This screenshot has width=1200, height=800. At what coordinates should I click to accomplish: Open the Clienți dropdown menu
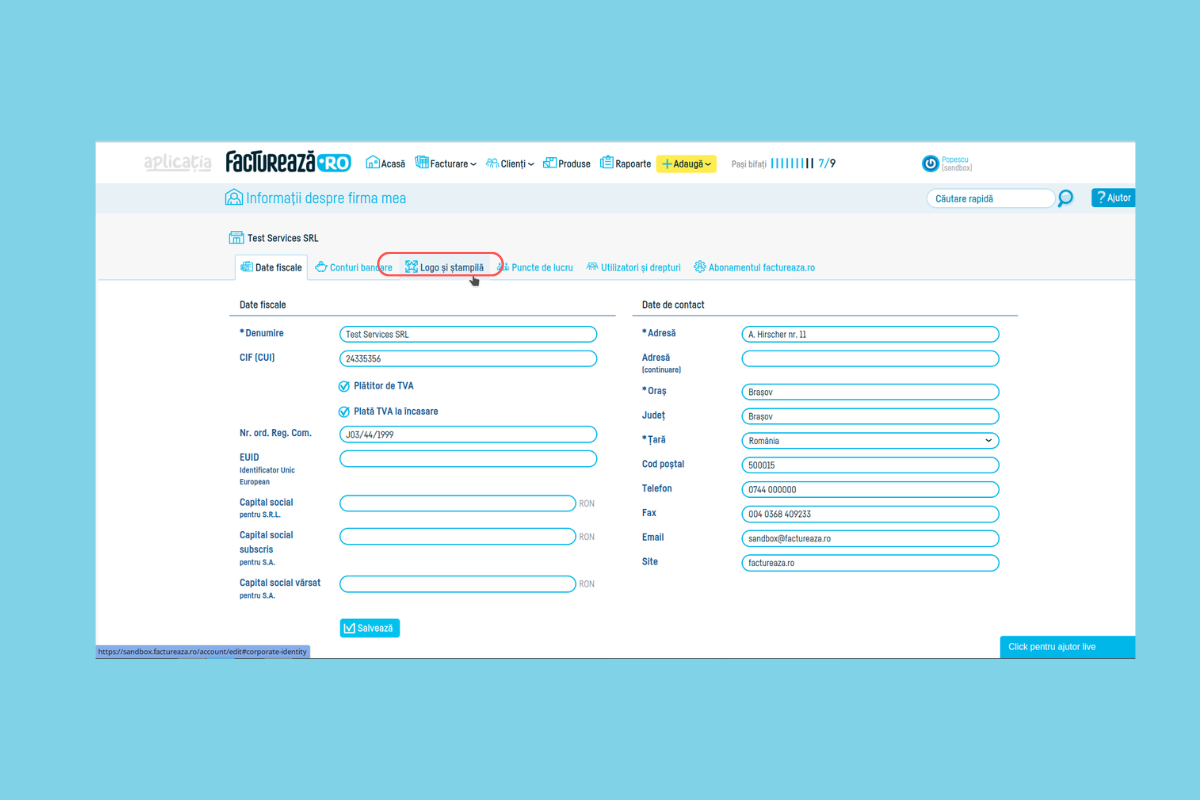tap(510, 164)
